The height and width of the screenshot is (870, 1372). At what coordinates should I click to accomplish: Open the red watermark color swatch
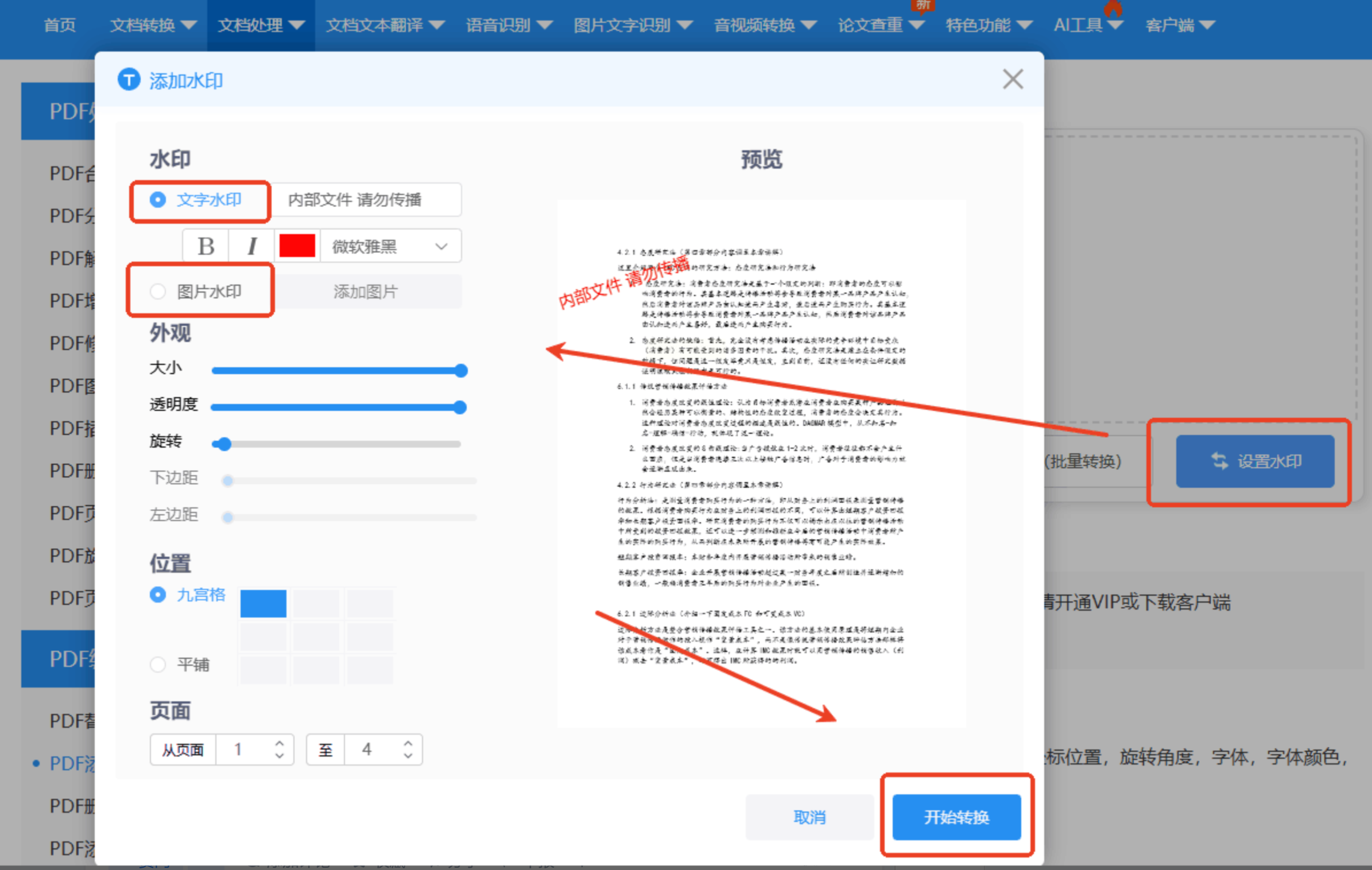click(297, 246)
